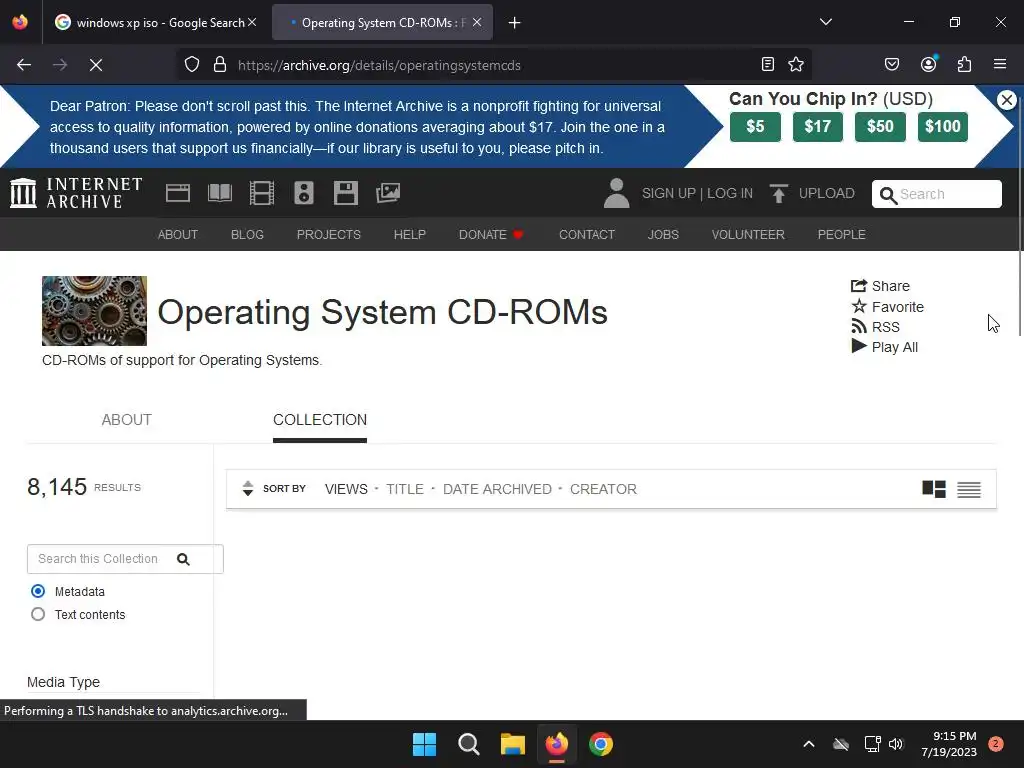1024x768 pixels.
Task: Click SIGN UP link
Action: point(669,193)
